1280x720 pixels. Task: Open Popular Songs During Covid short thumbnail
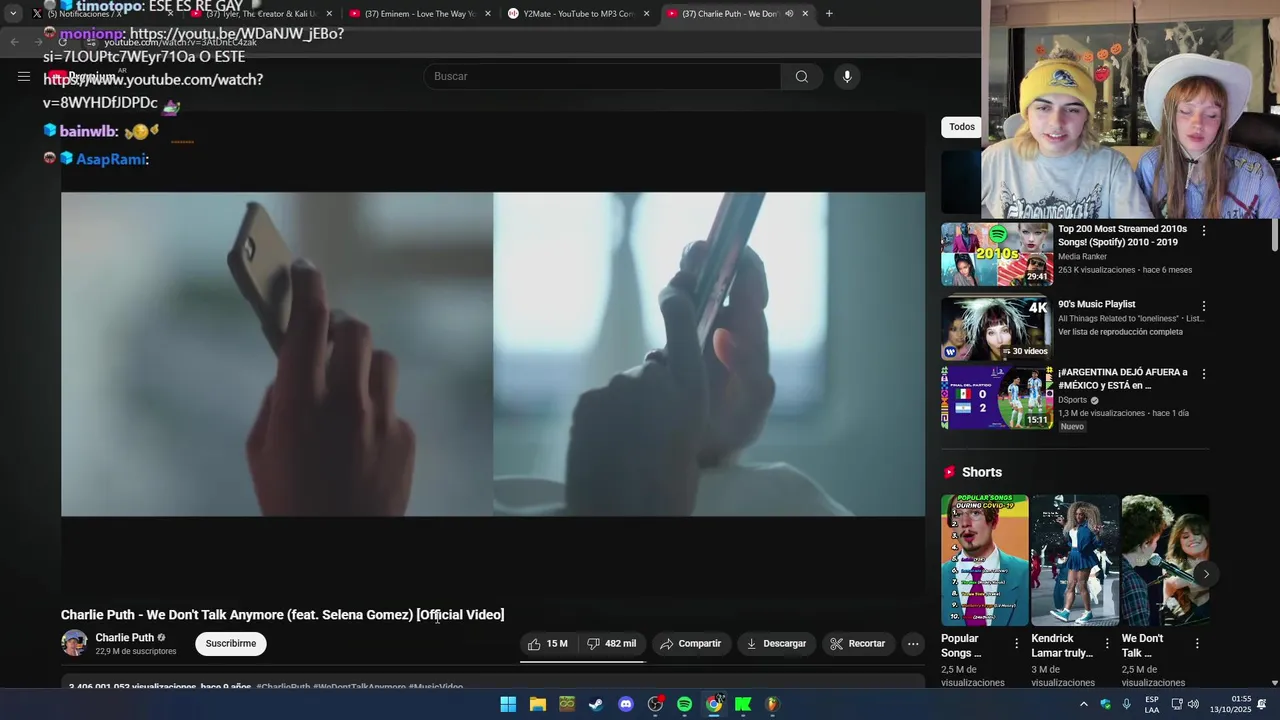pos(984,560)
